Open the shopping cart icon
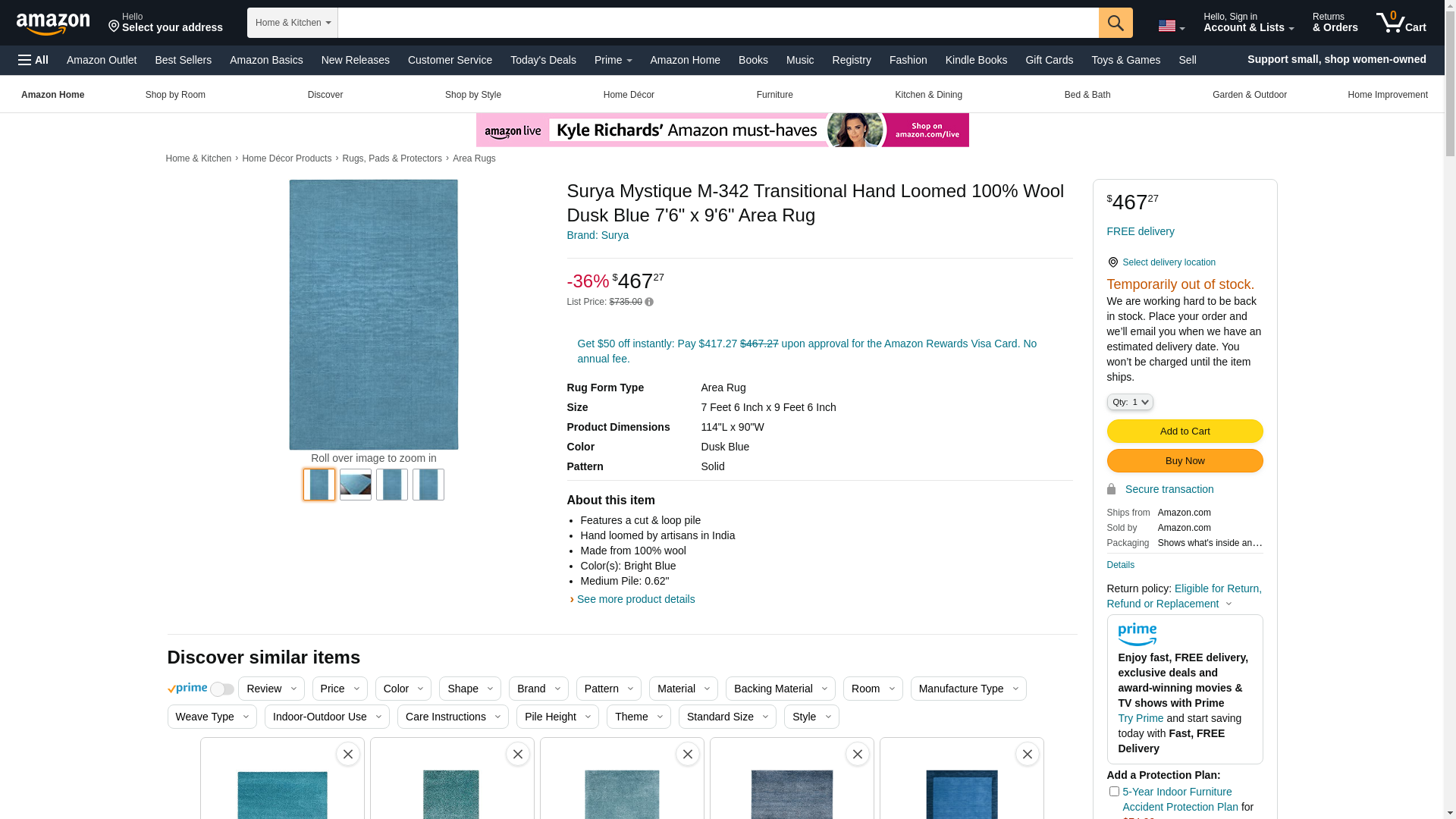1456x819 pixels. (1400, 23)
